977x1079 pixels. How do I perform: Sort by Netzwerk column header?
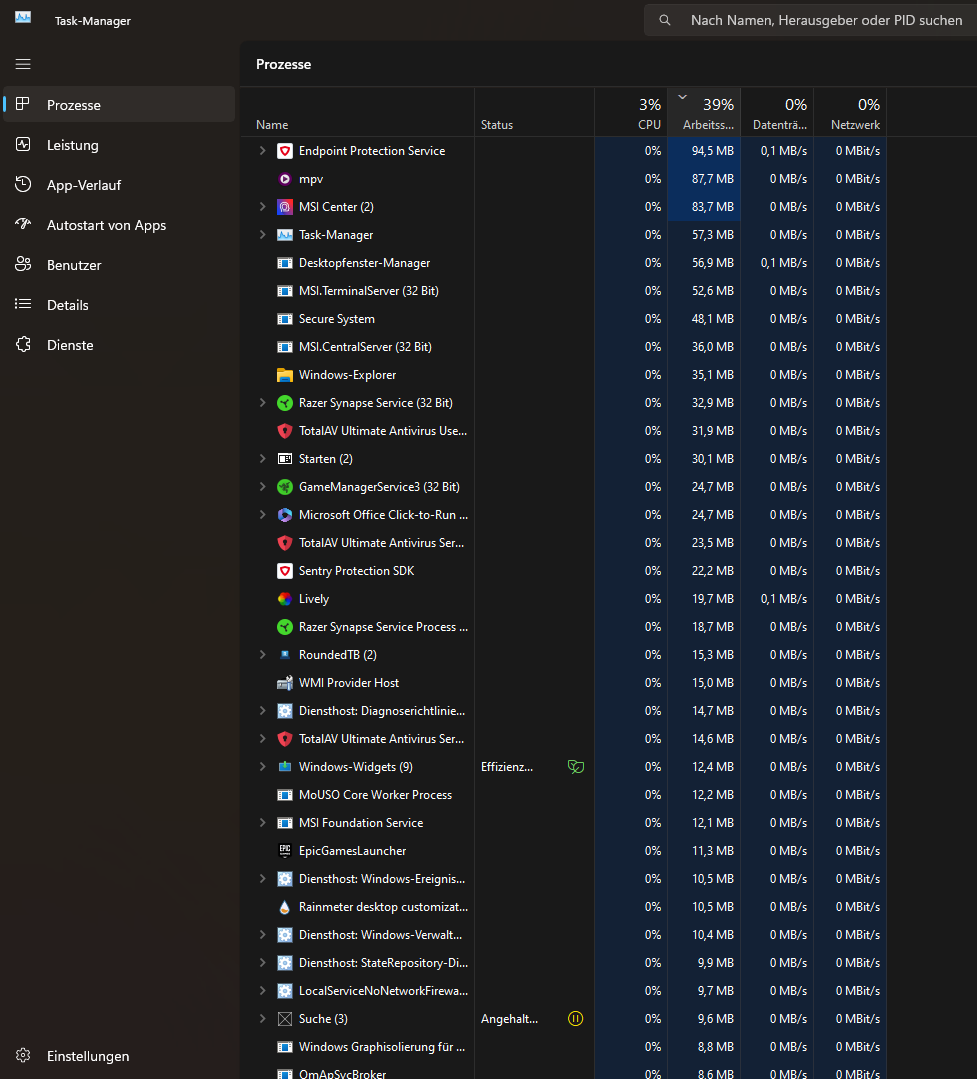[x=850, y=112]
